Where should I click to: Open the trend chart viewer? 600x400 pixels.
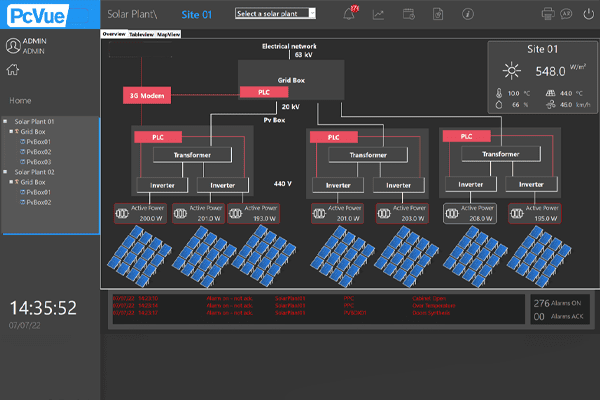(379, 14)
